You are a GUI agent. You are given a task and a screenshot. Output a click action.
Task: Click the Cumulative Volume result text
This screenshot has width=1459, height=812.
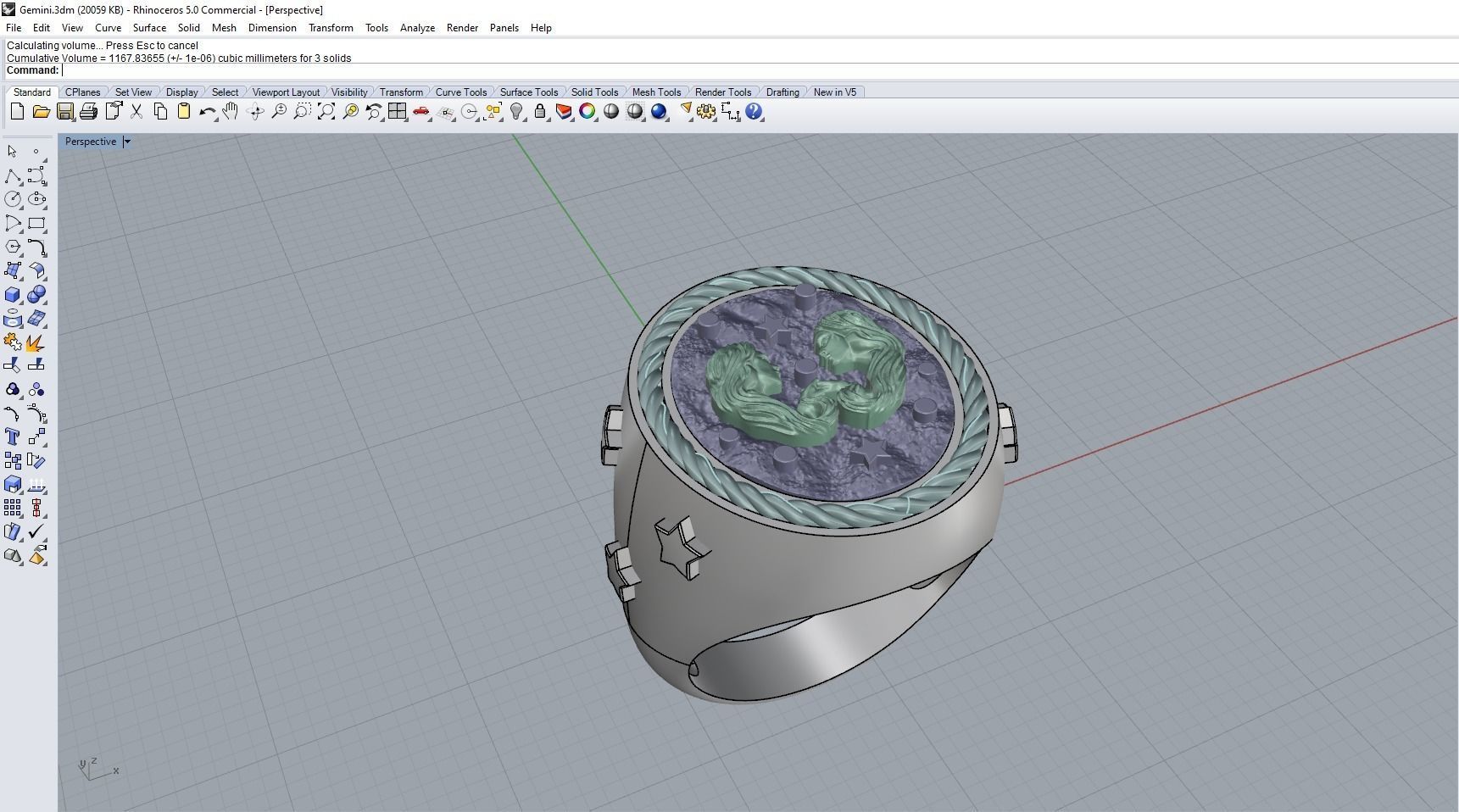click(179, 58)
